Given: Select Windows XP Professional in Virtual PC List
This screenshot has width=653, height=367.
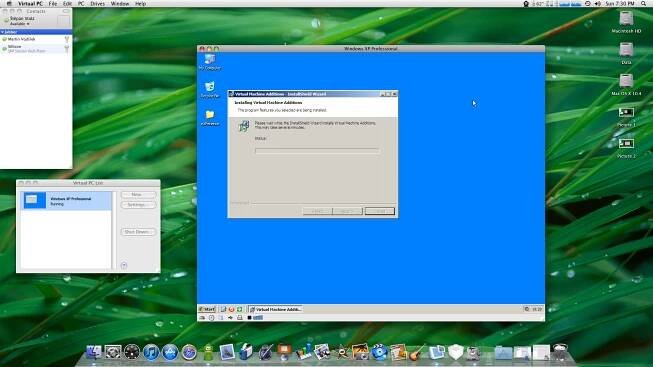Looking at the screenshot, I should click(x=66, y=201).
